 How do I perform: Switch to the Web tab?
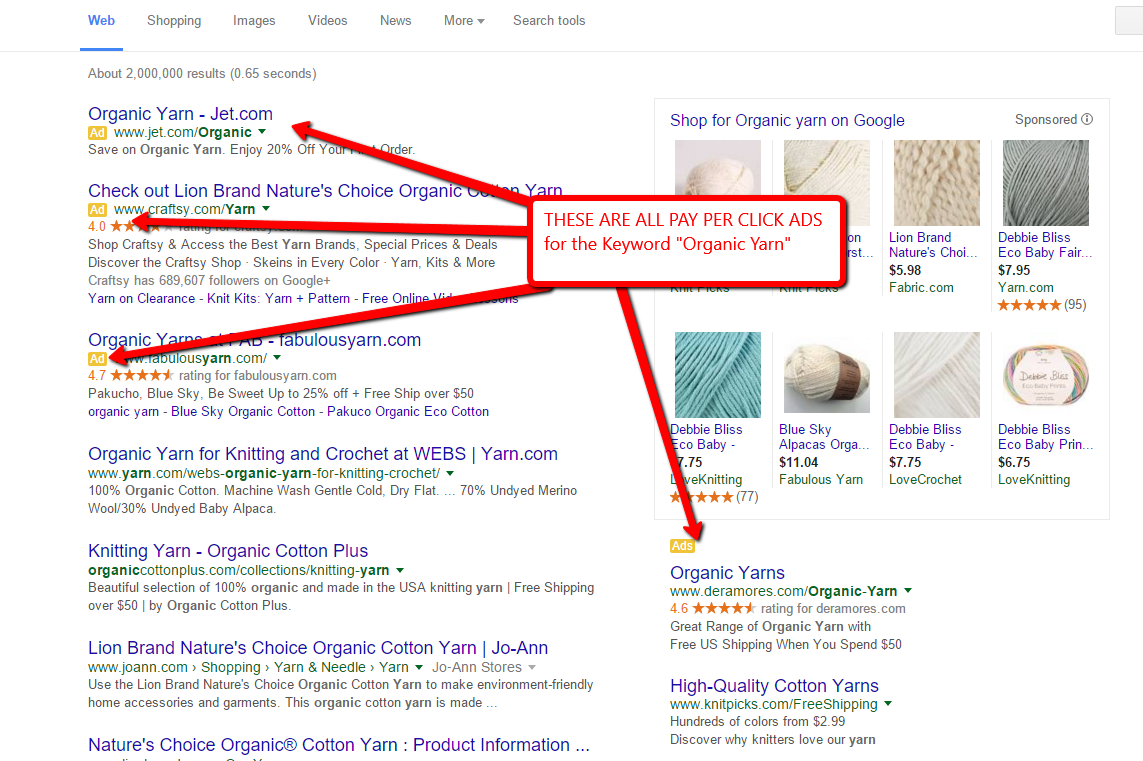tap(101, 21)
